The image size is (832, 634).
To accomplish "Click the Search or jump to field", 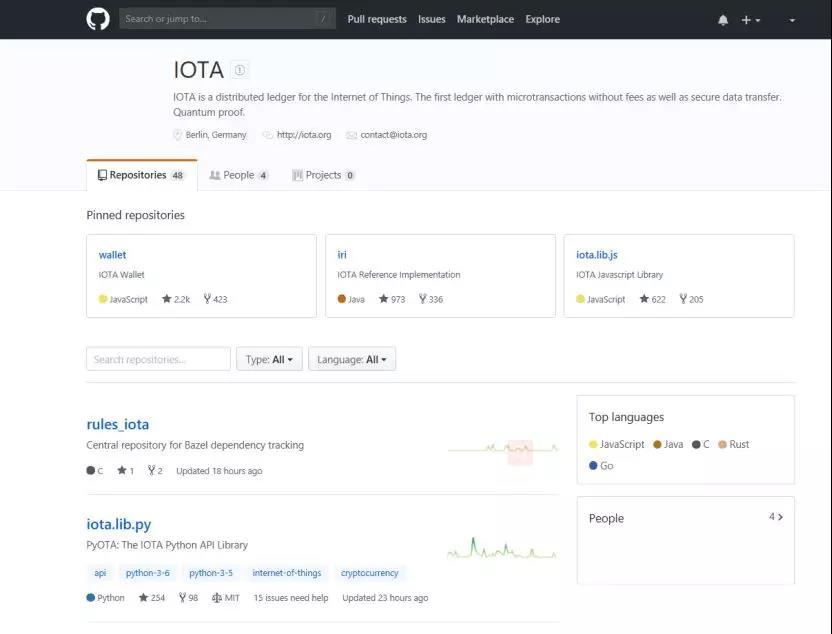I will 227,19.
